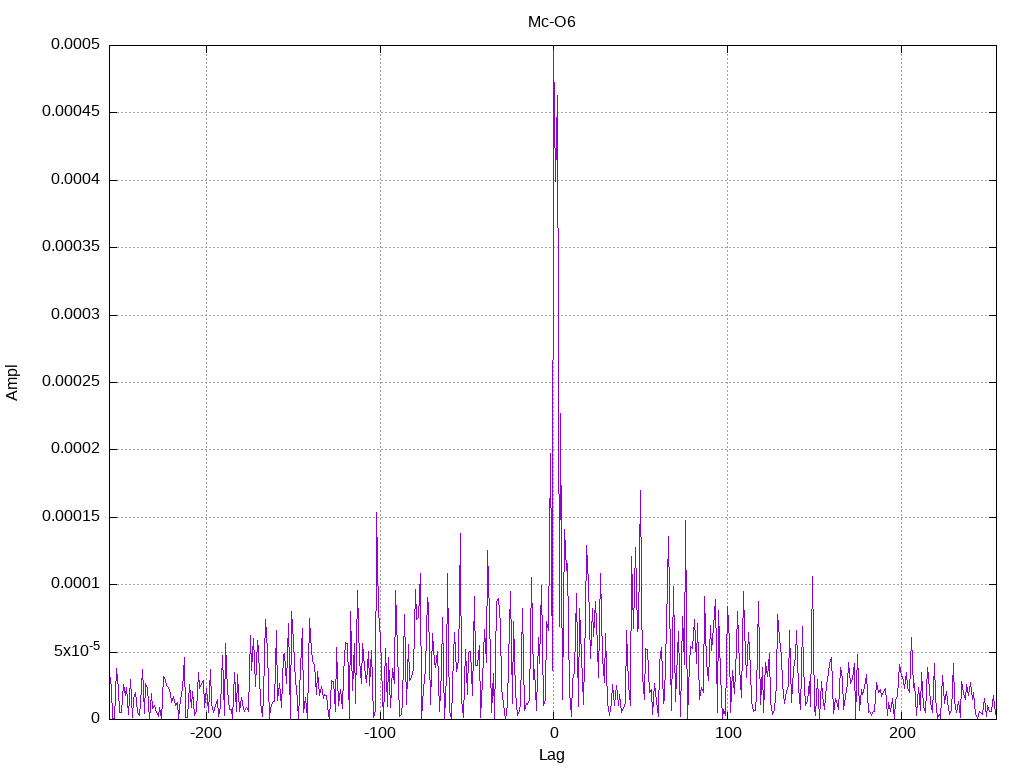Click the x-axis tick label -200
1024x768 pixels.
pyautogui.click(x=206, y=733)
